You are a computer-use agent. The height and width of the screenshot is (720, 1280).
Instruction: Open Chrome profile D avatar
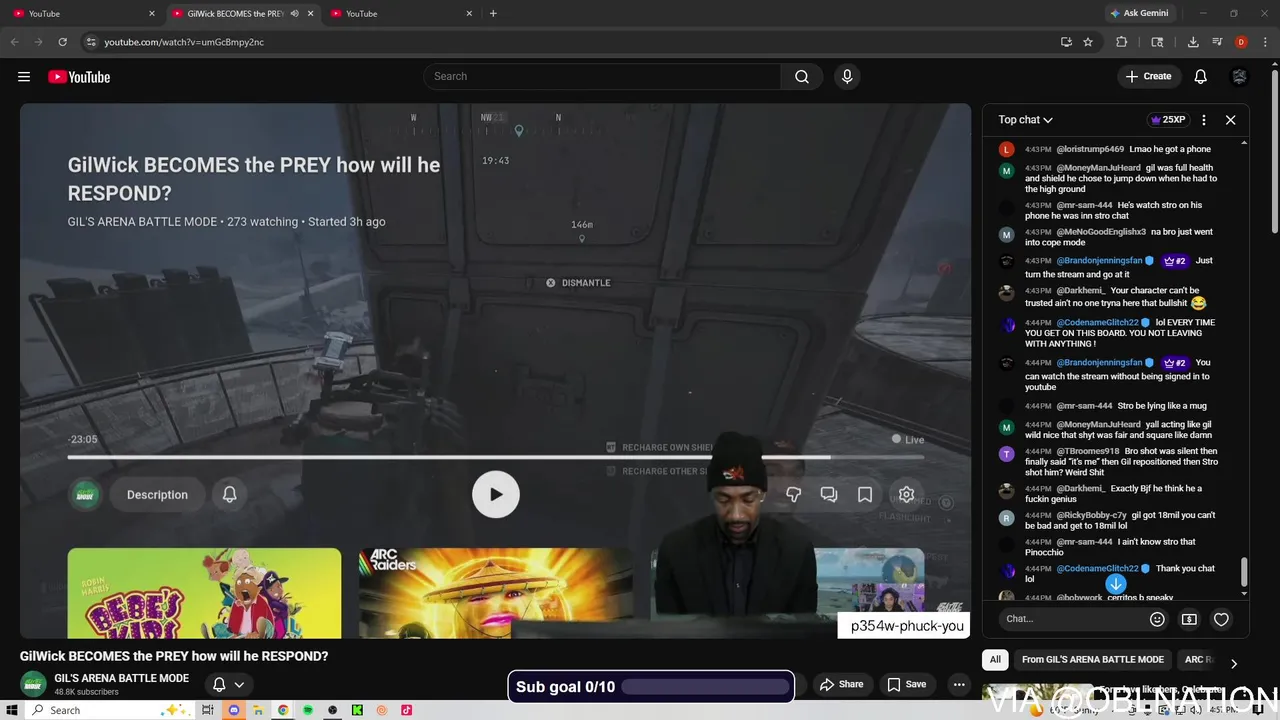pos(1241,42)
